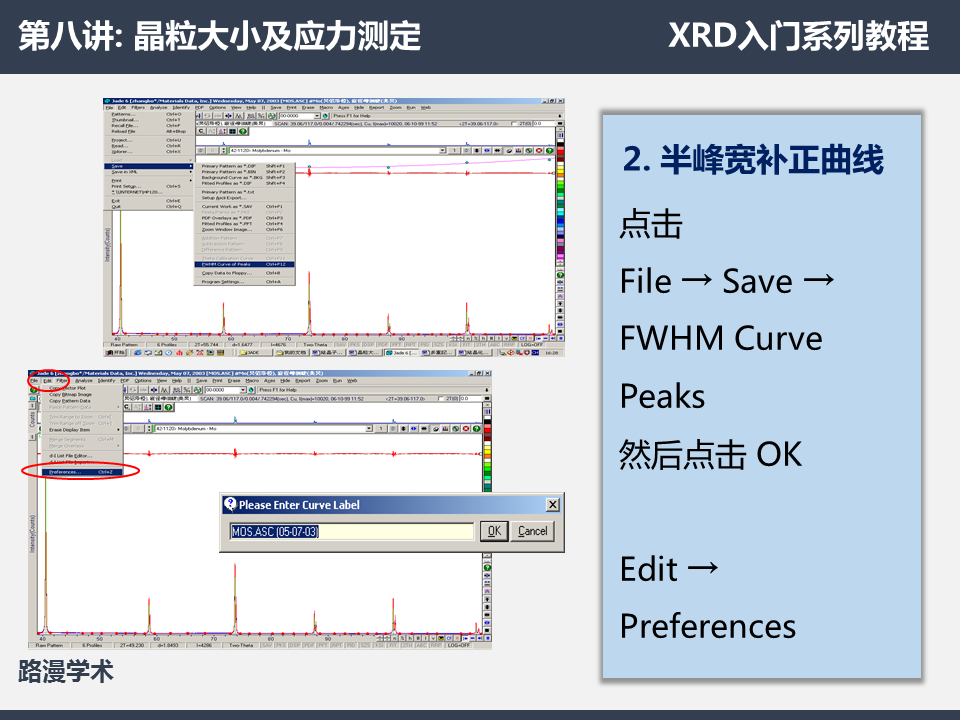Screen dimensions: 960x720
Task: Click Windows Start button on taskbar
Action: click(x=116, y=353)
